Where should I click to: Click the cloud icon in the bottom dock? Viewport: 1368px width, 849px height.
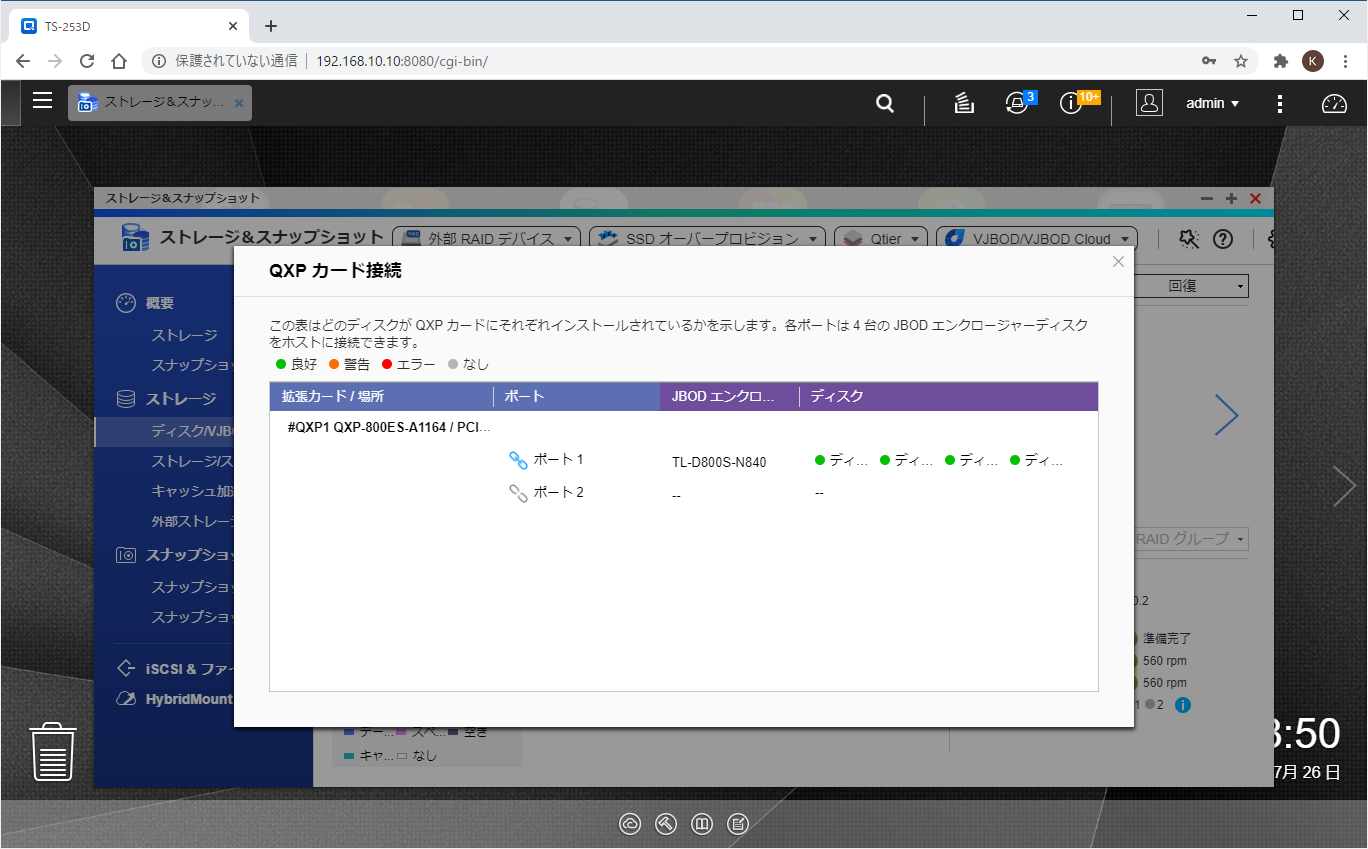pos(630,824)
